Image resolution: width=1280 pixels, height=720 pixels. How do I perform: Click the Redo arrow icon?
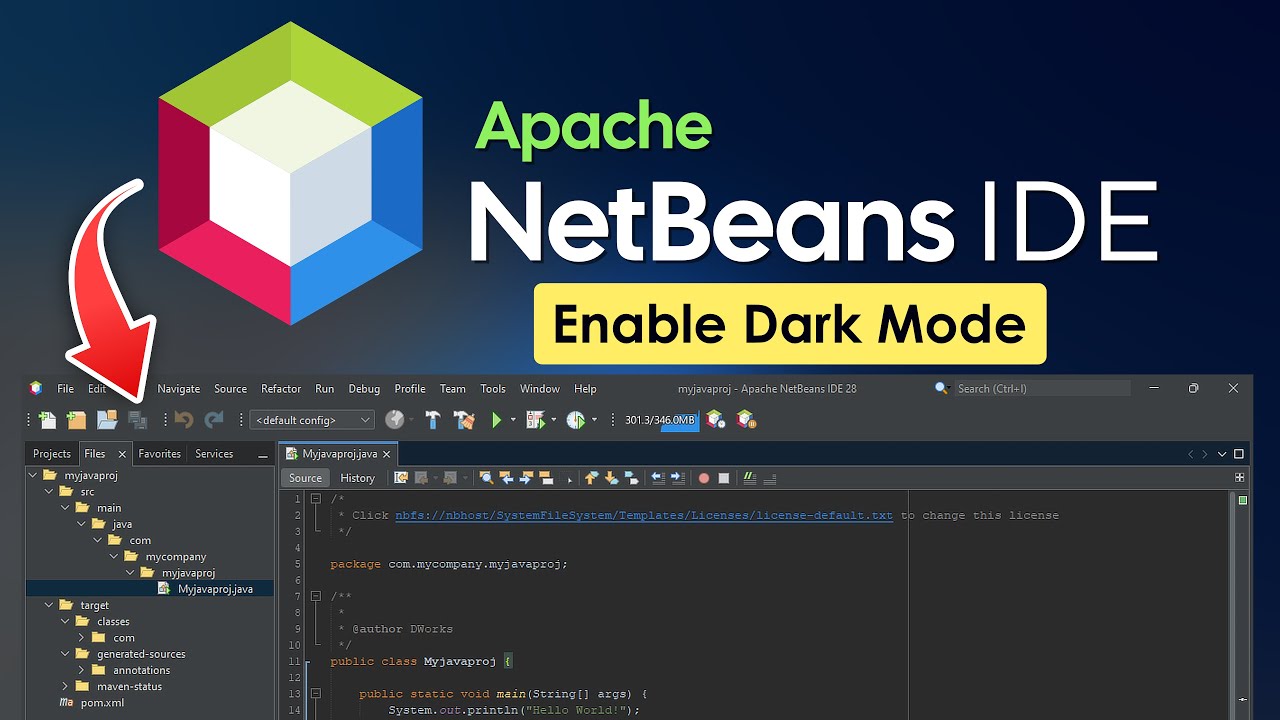tap(214, 420)
